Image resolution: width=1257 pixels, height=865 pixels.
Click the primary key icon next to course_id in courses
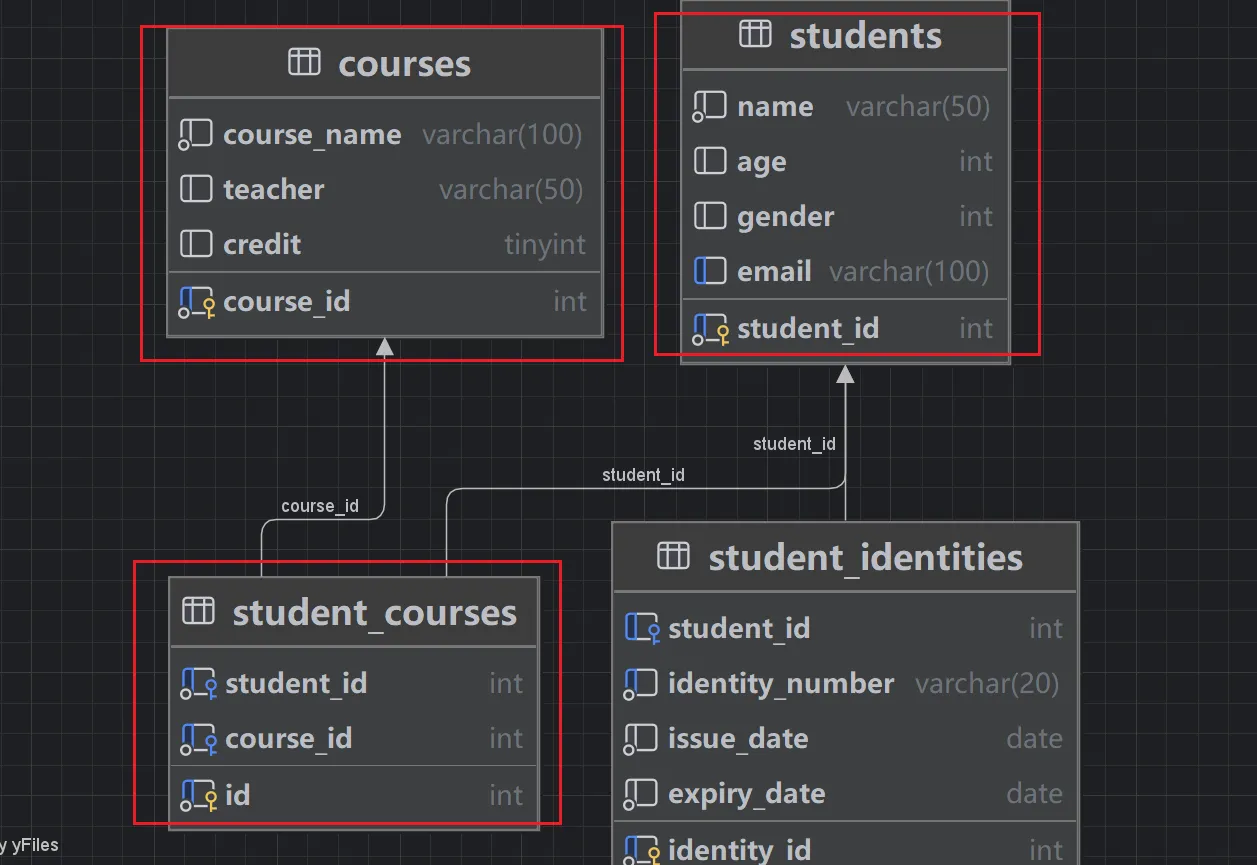point(197,302)
